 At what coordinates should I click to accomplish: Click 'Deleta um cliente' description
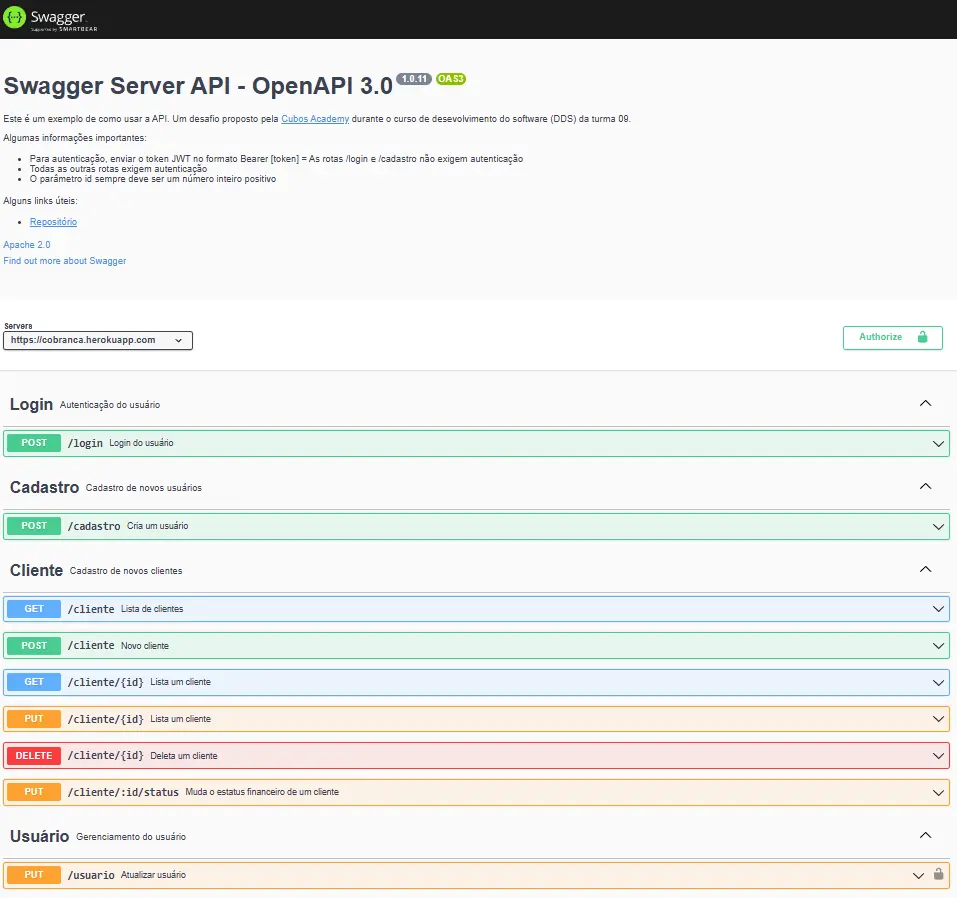[184, 756]
